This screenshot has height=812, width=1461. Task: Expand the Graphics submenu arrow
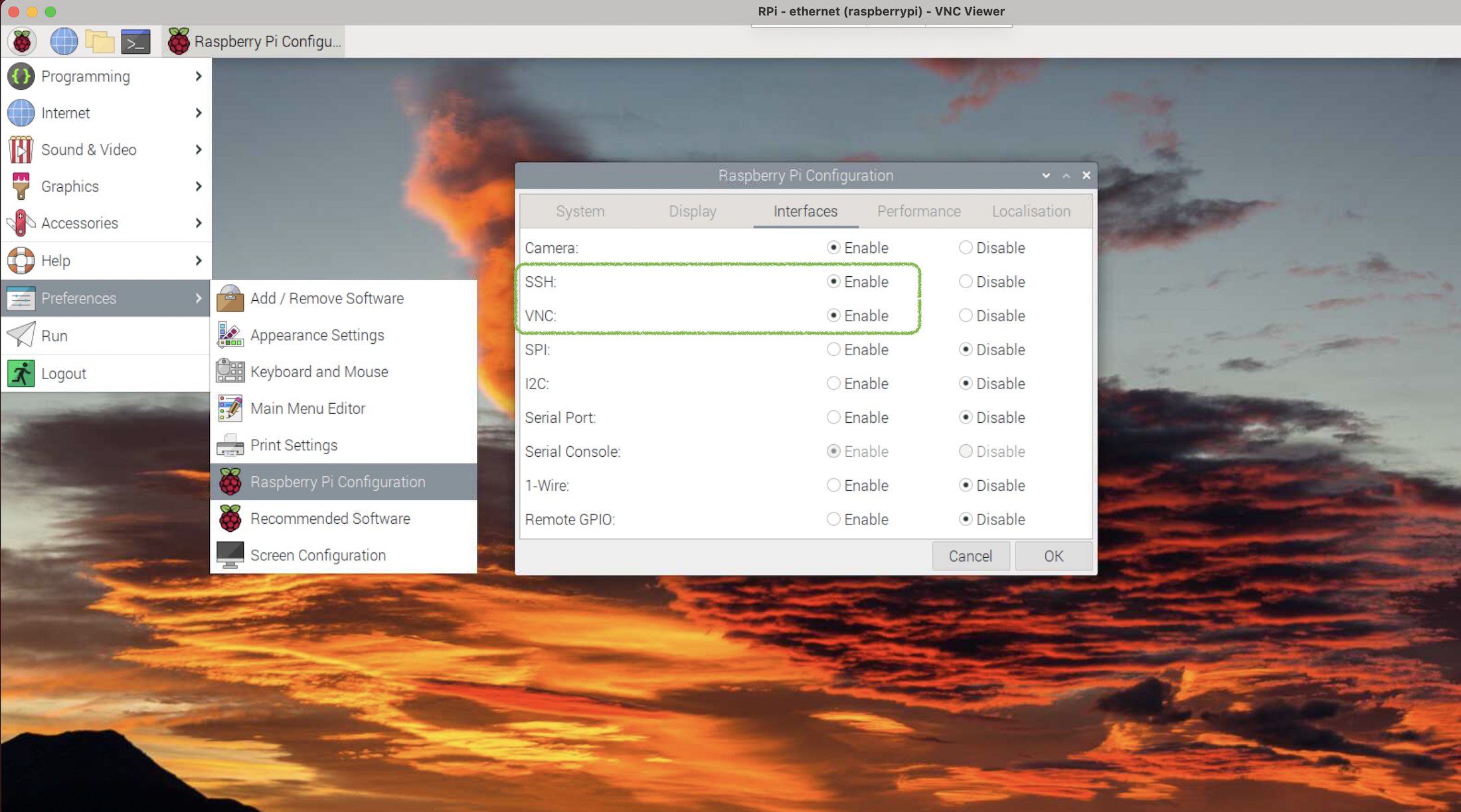coord(199,187)
